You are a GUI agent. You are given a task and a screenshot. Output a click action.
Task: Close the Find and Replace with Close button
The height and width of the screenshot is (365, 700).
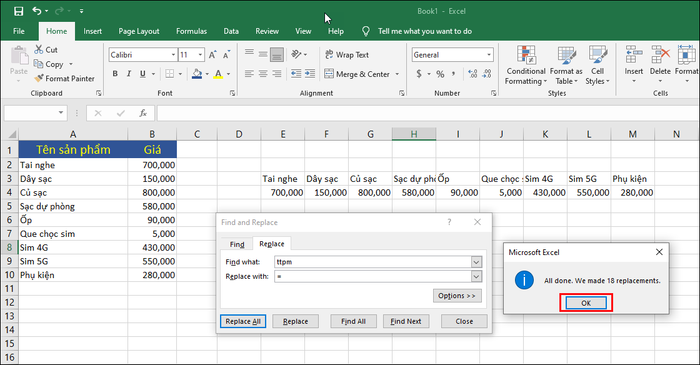pyautogui.click(x=464, y=321)
